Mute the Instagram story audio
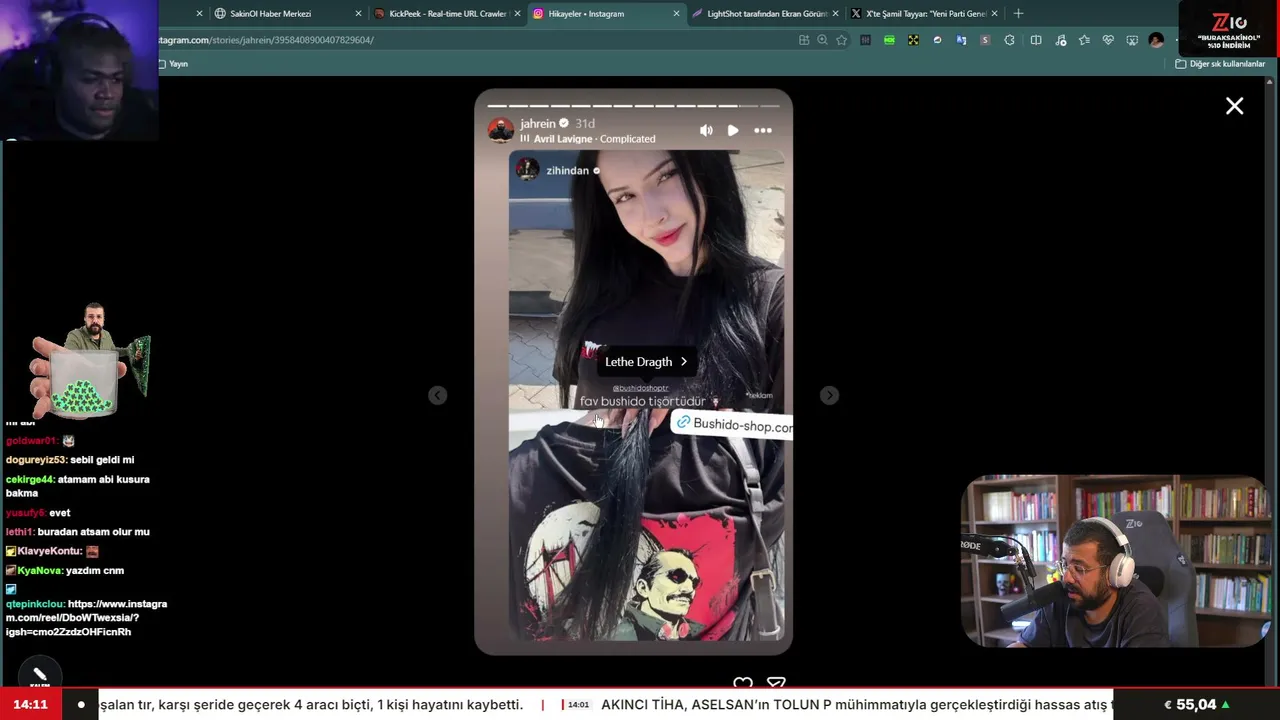Viewport: 1280px width, 720px height. 706,130
